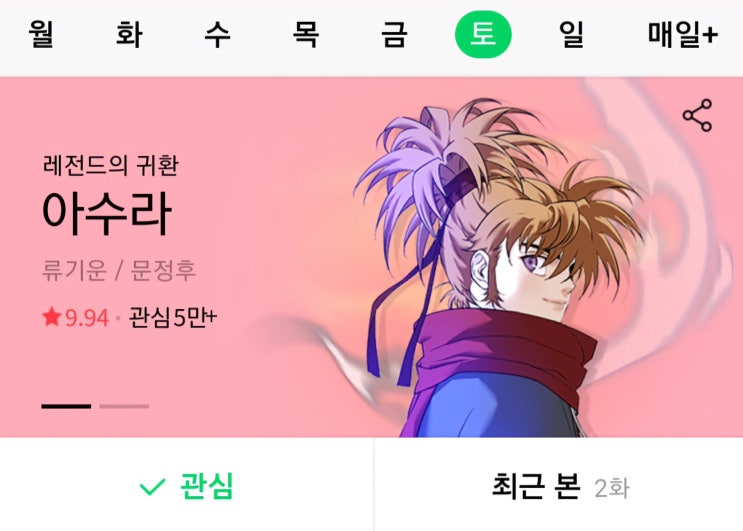
Task: Click the character illustration on banner
Action: (x=498, y=265)
